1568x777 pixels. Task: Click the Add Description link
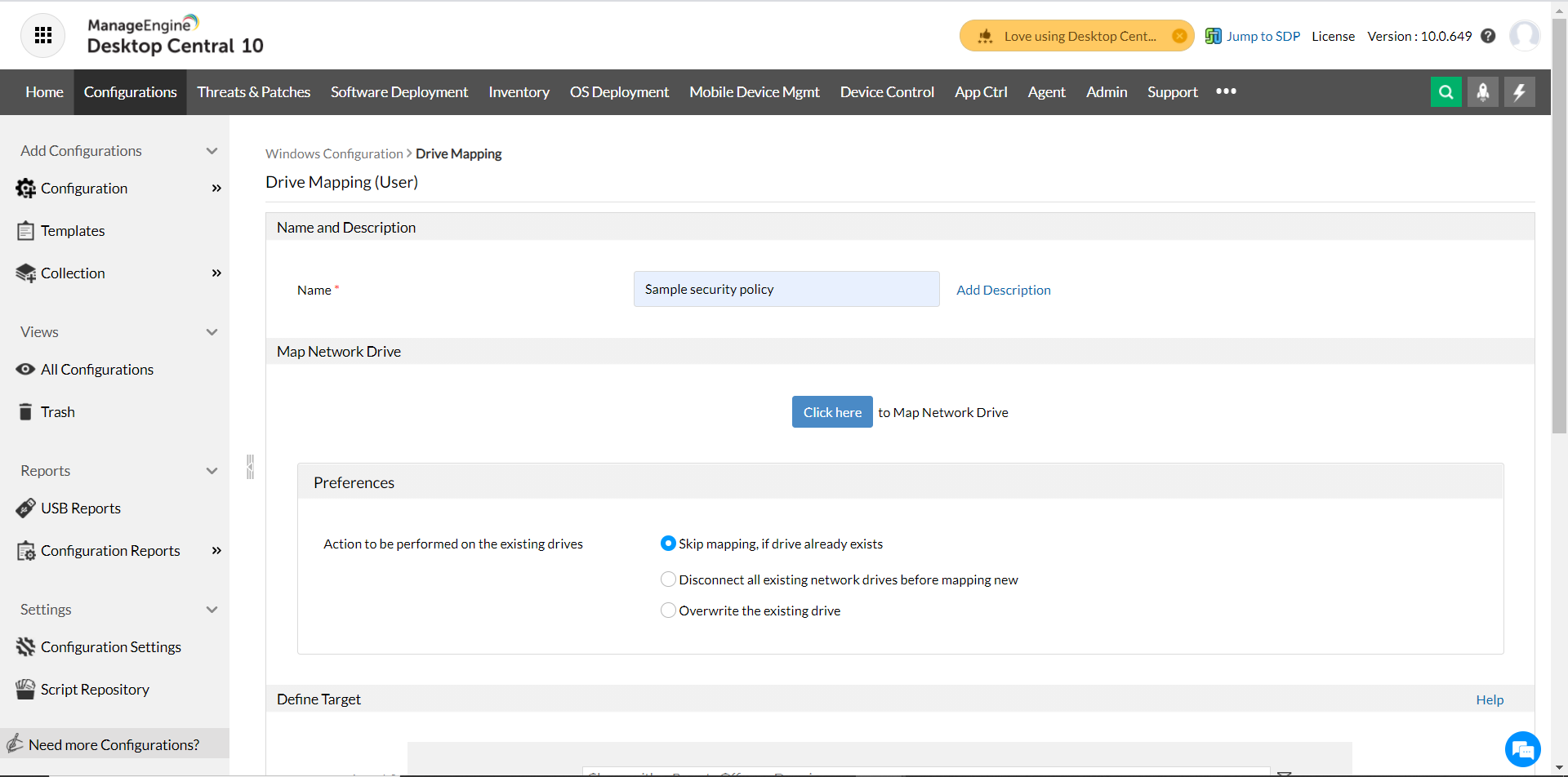coord(1003,290)
